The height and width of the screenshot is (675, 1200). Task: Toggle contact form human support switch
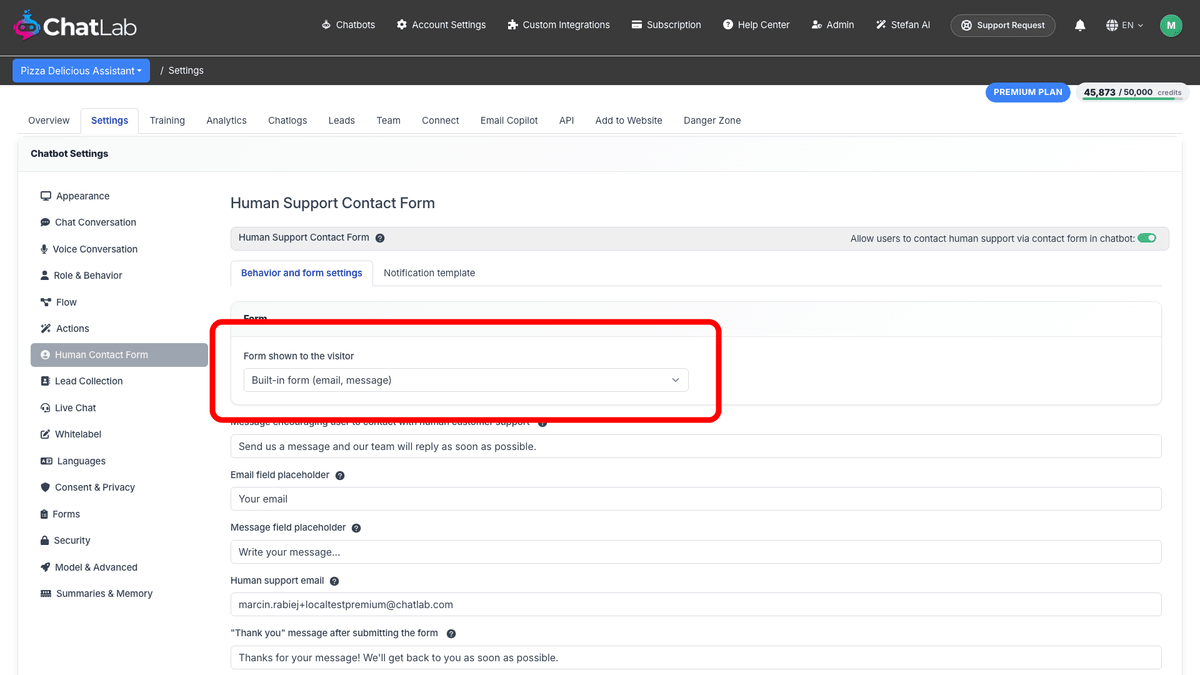(1147, 238)
